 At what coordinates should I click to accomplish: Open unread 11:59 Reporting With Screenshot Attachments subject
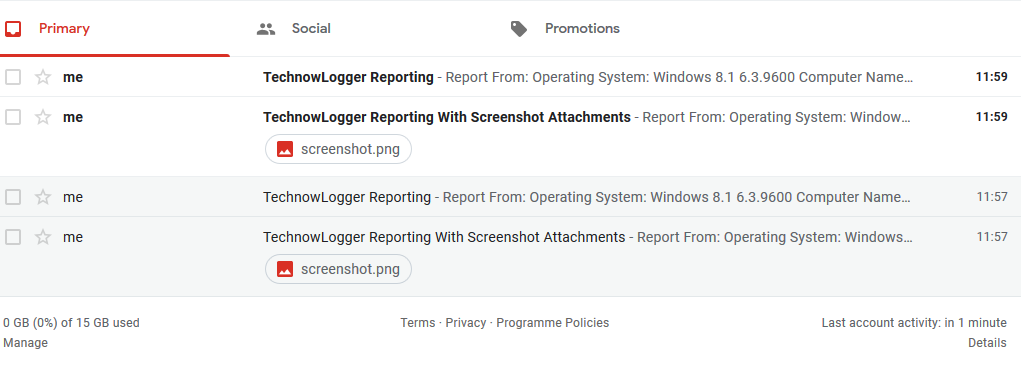click(447, 117)
